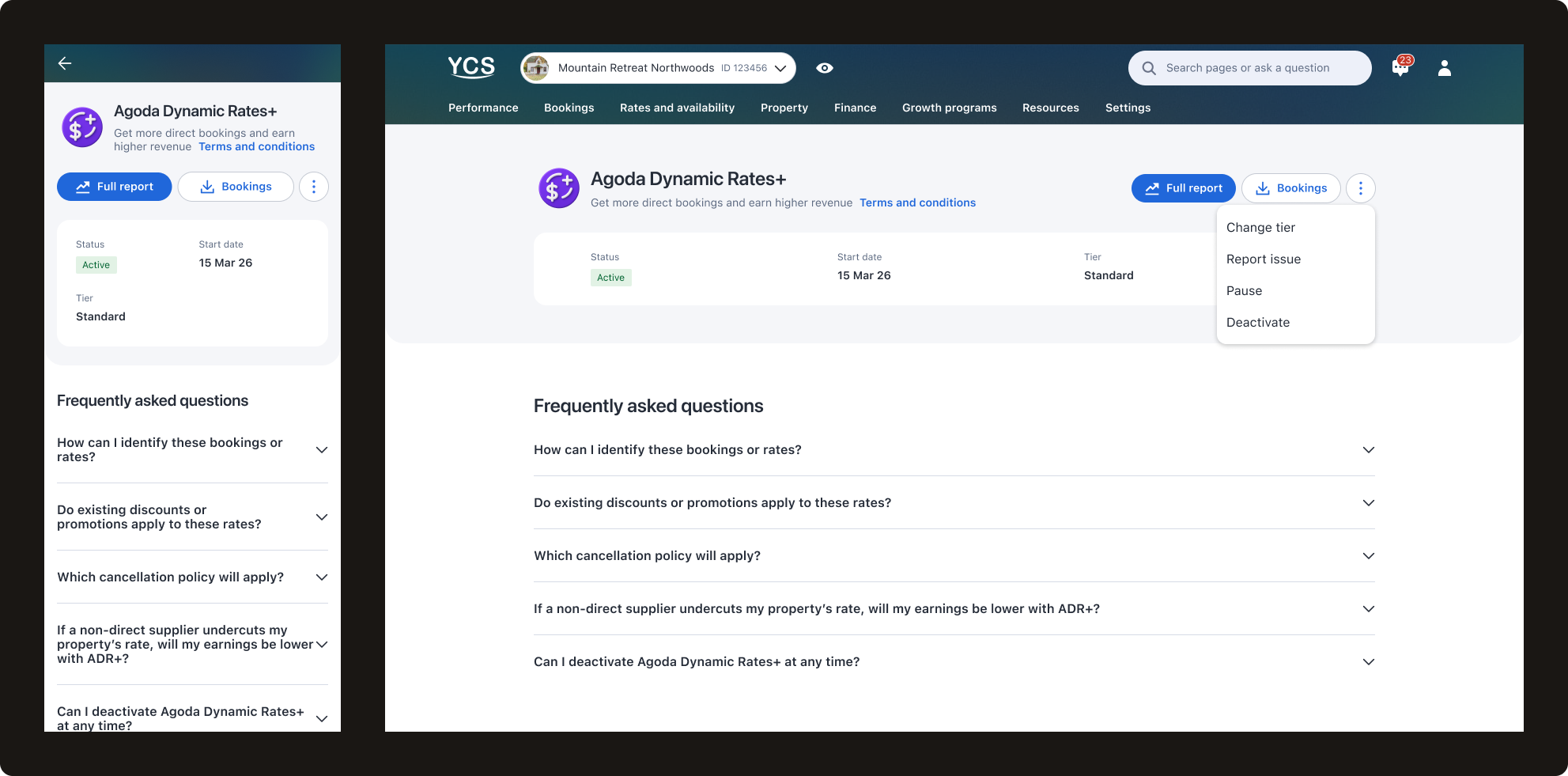Click the desktop Full report button
Viewport: 1568px width, 776px height.
pos(1184,188)
